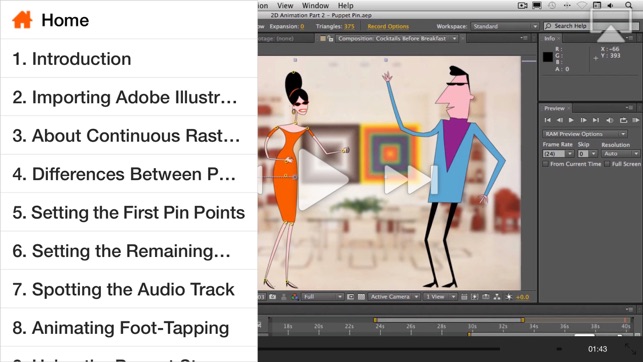Toggle the Mute Audio speaker in Preview
The image size is (643, 362).
pyautogui.click(x=610, y=120)
